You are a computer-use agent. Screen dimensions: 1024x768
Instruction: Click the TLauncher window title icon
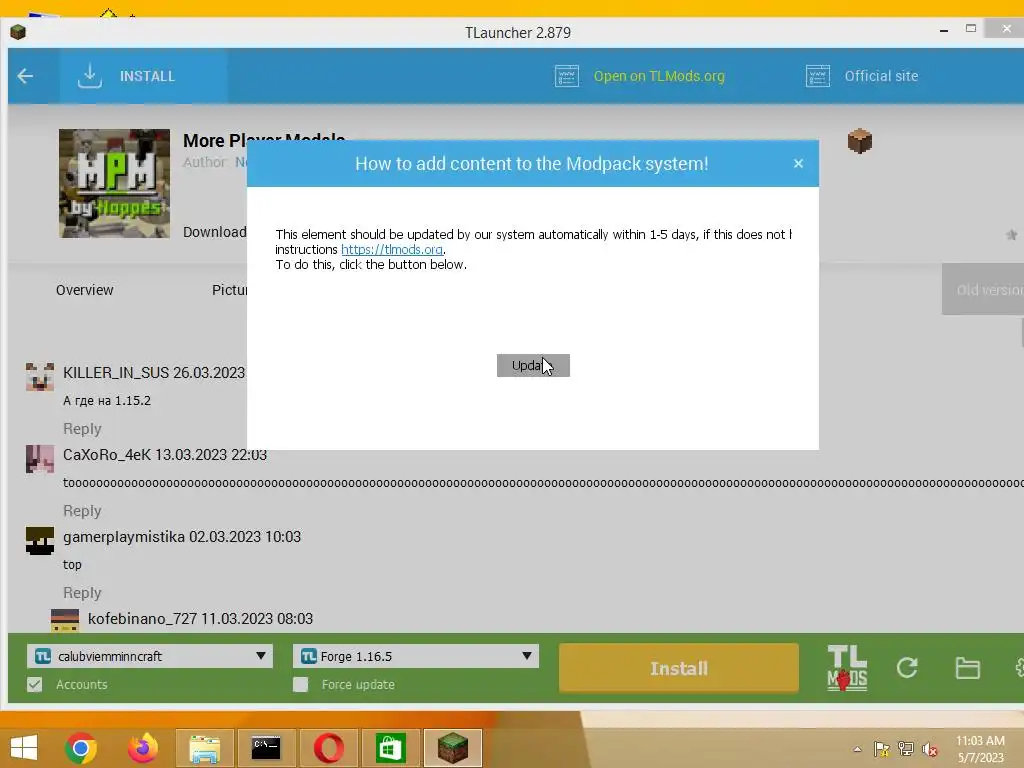pyautogui.click(x=18, y=32)
